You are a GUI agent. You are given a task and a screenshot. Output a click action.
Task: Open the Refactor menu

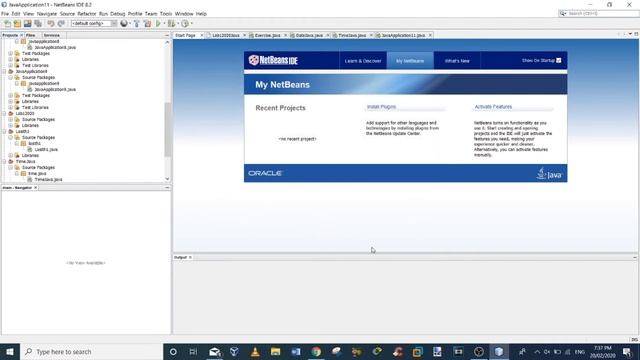click(87, 14)
